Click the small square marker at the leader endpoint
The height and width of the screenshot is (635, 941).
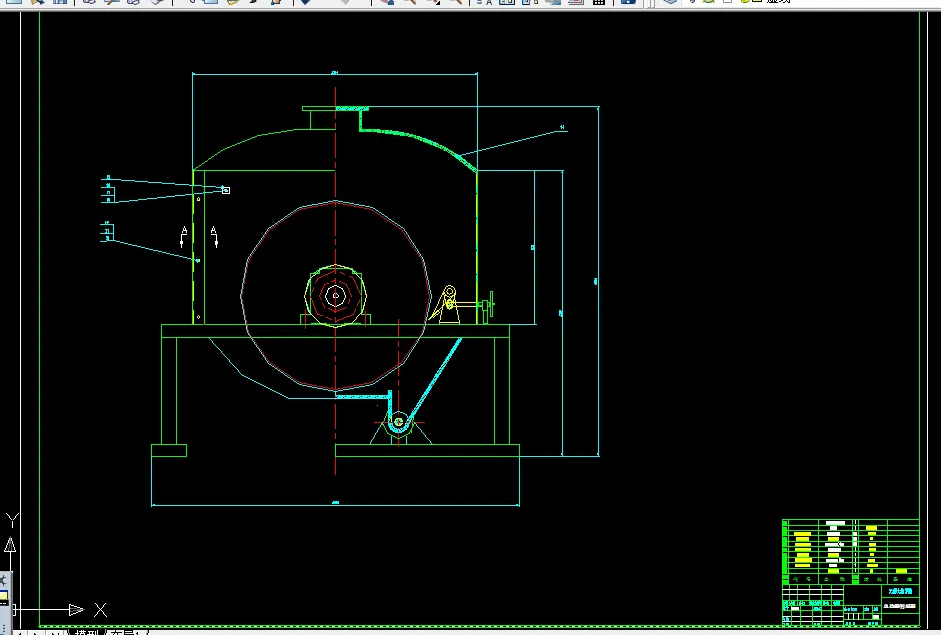coord(226,190)
